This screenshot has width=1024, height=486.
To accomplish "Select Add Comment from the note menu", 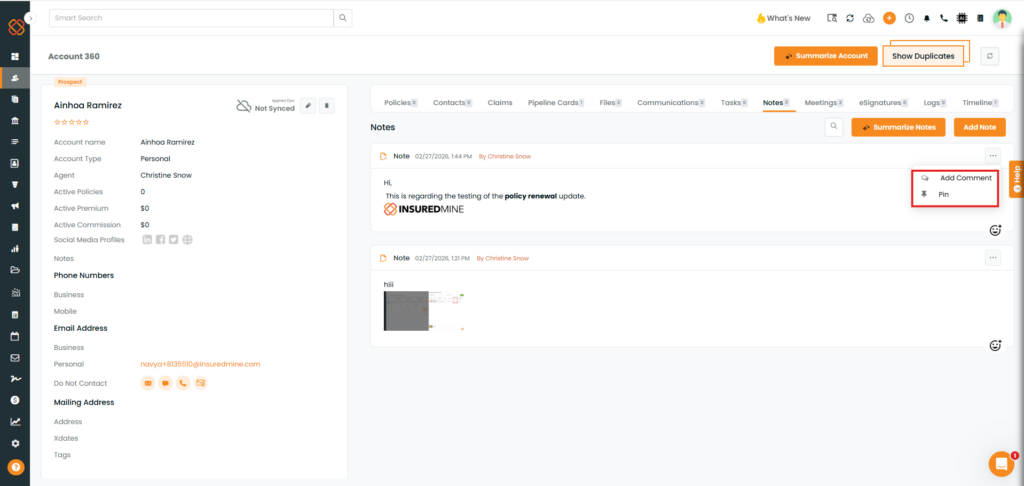I will 965,178.
